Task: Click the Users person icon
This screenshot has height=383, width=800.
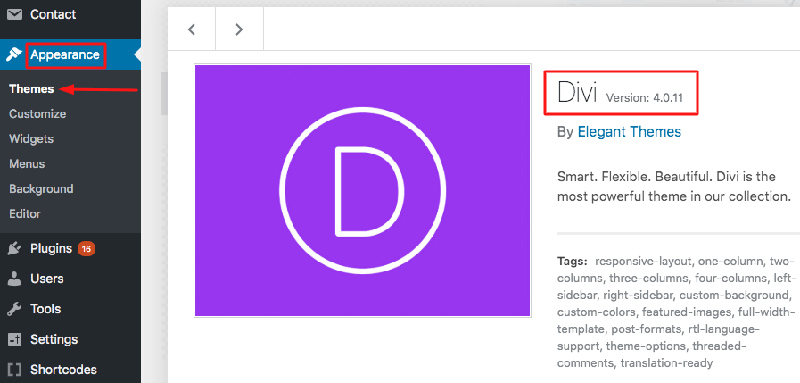Action: tap(14, 279)
